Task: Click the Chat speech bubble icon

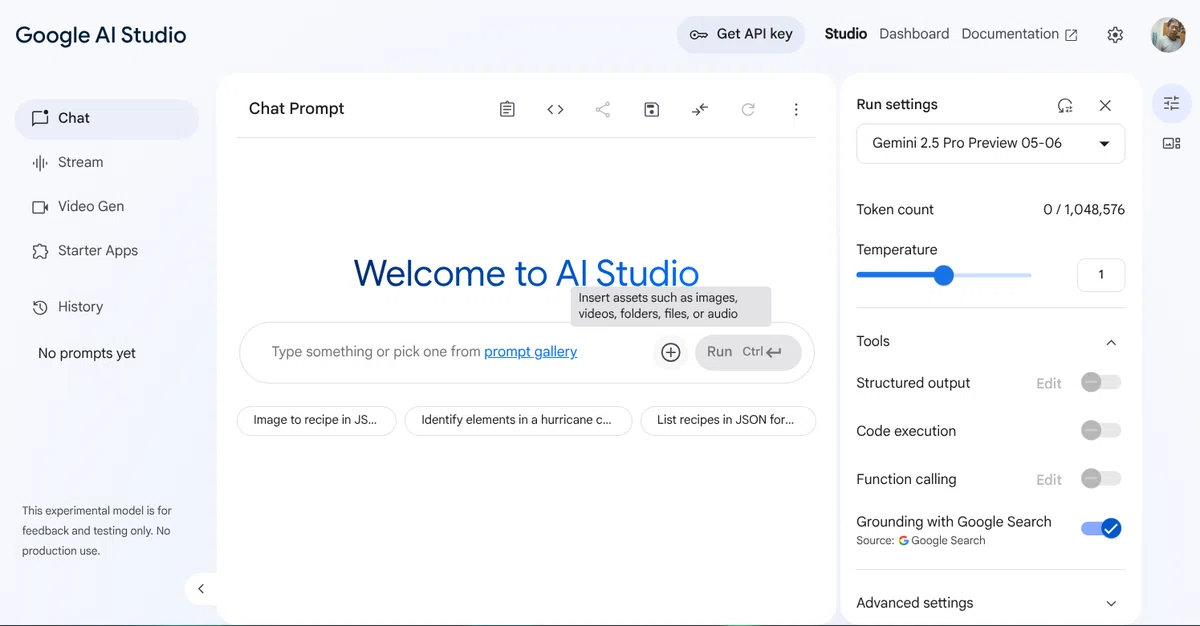Action: tap(40, 118)
